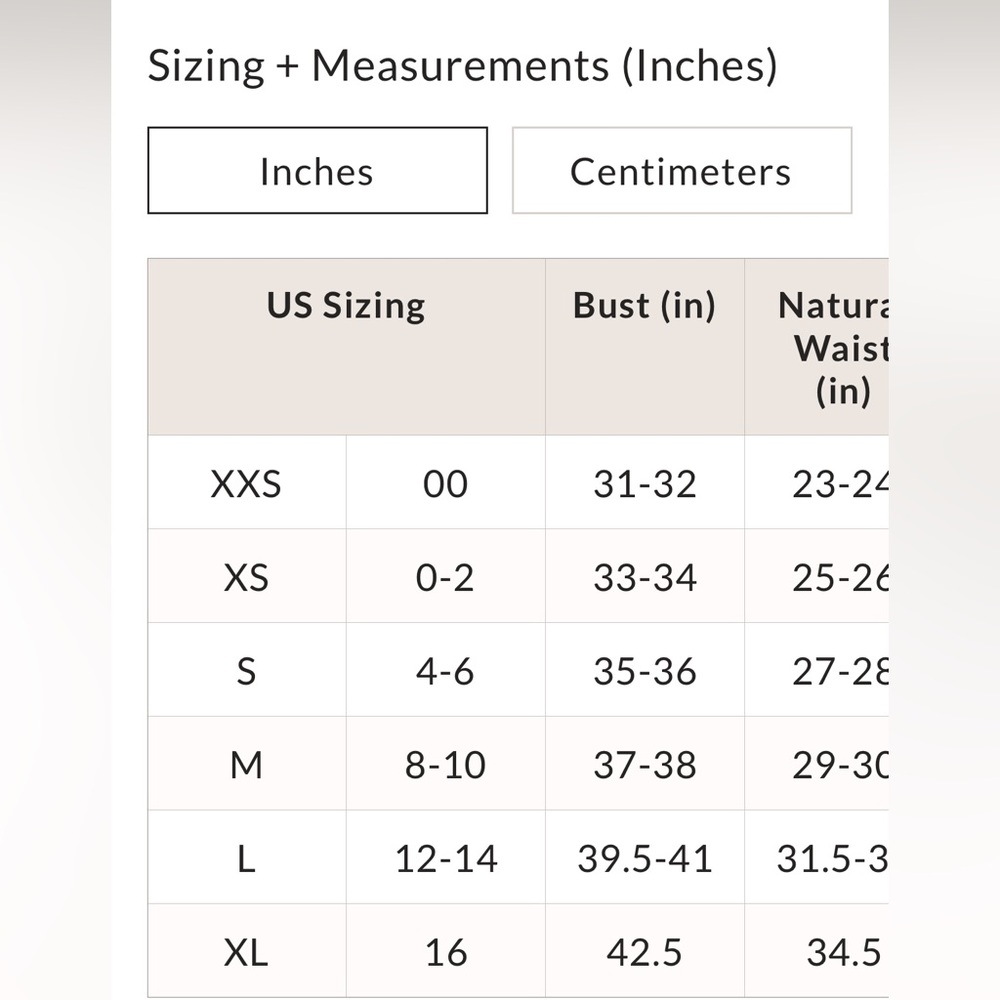The image size is (1000, 1000).
Task: Click the Sizing + Measurements heading
Action: (462, 66)
